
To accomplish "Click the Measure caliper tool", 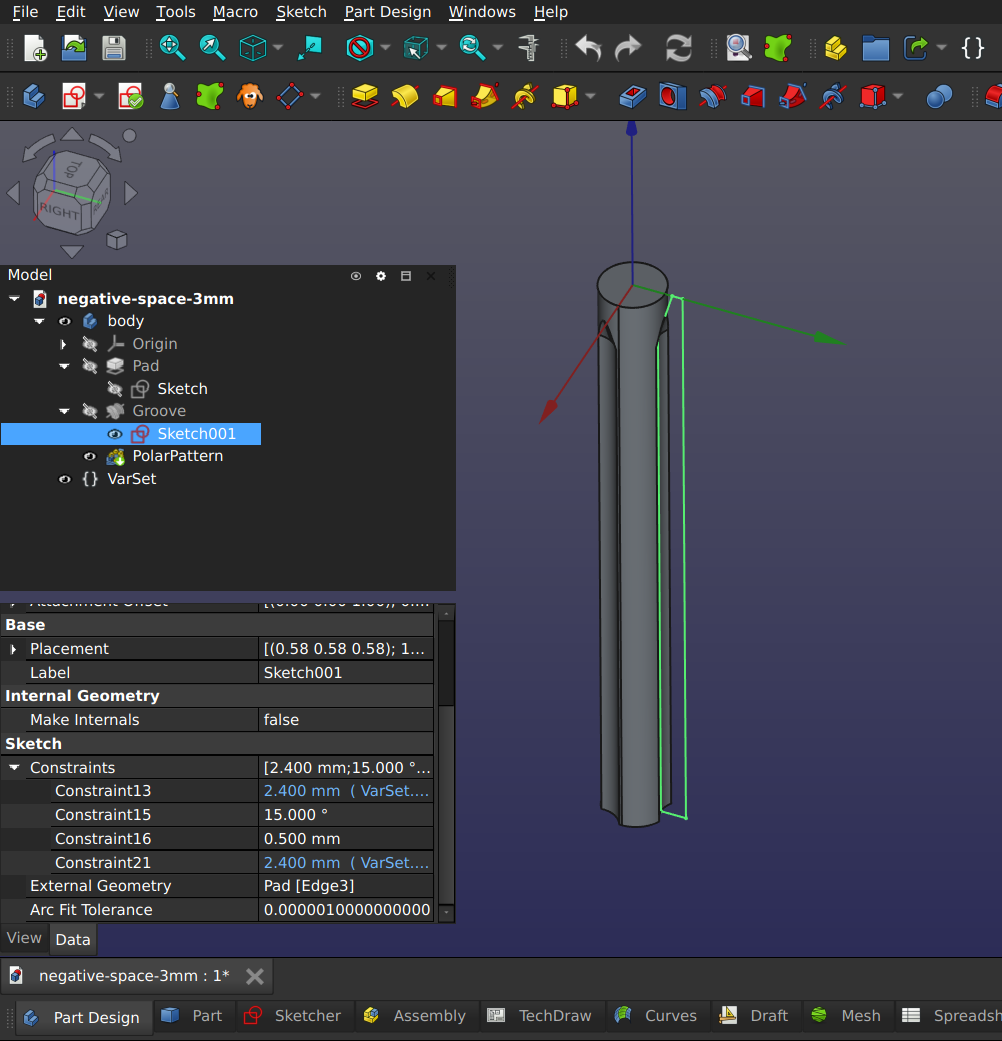I will pos(529,48).
